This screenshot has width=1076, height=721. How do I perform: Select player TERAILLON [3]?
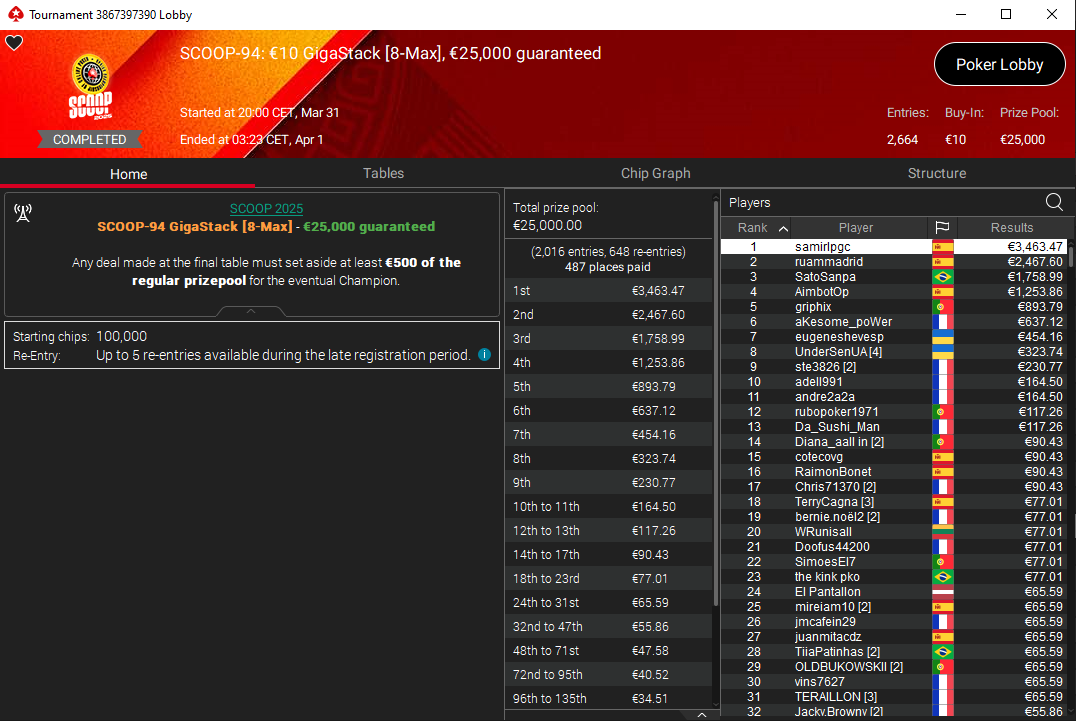click(893, 697)
